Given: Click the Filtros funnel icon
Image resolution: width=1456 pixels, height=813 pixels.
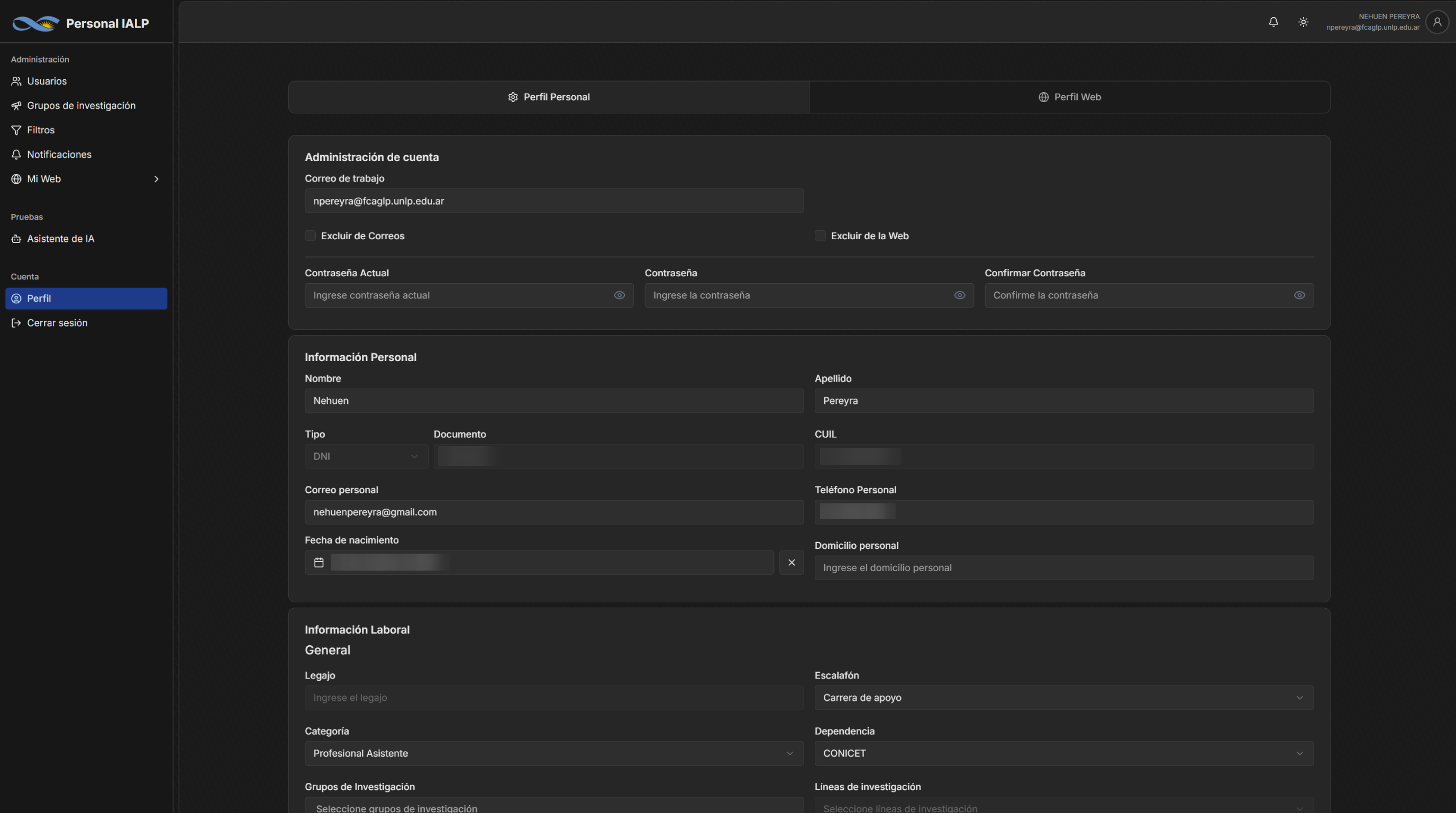Looking at the screenshot, I should pyautogui.click(x=16, y=130).
